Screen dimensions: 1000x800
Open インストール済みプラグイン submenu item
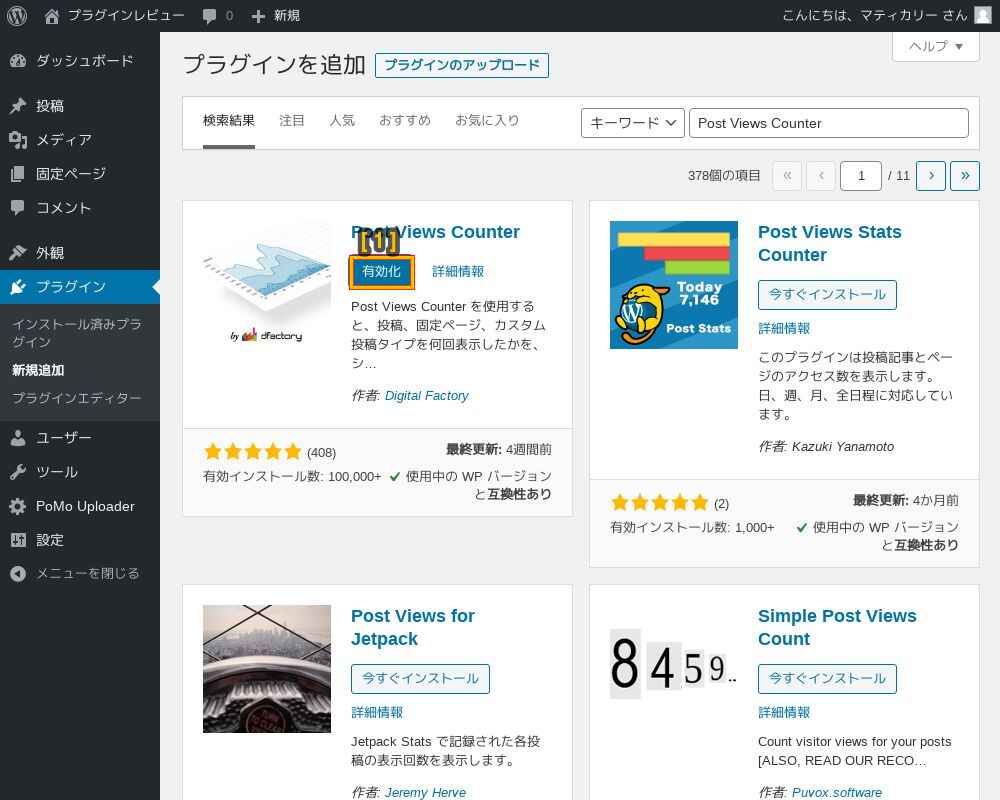click(77, 333)
